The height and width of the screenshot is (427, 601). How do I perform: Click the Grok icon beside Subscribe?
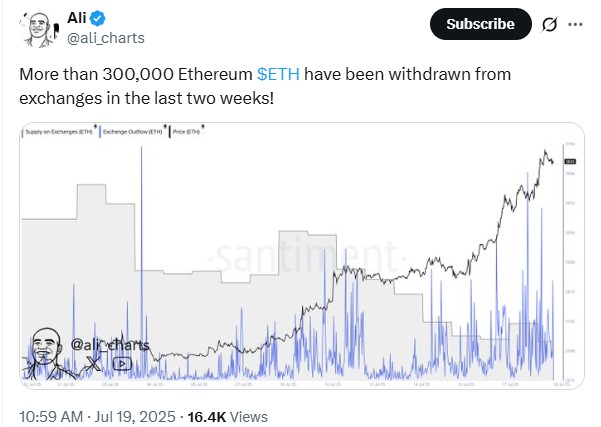[550, 24]
